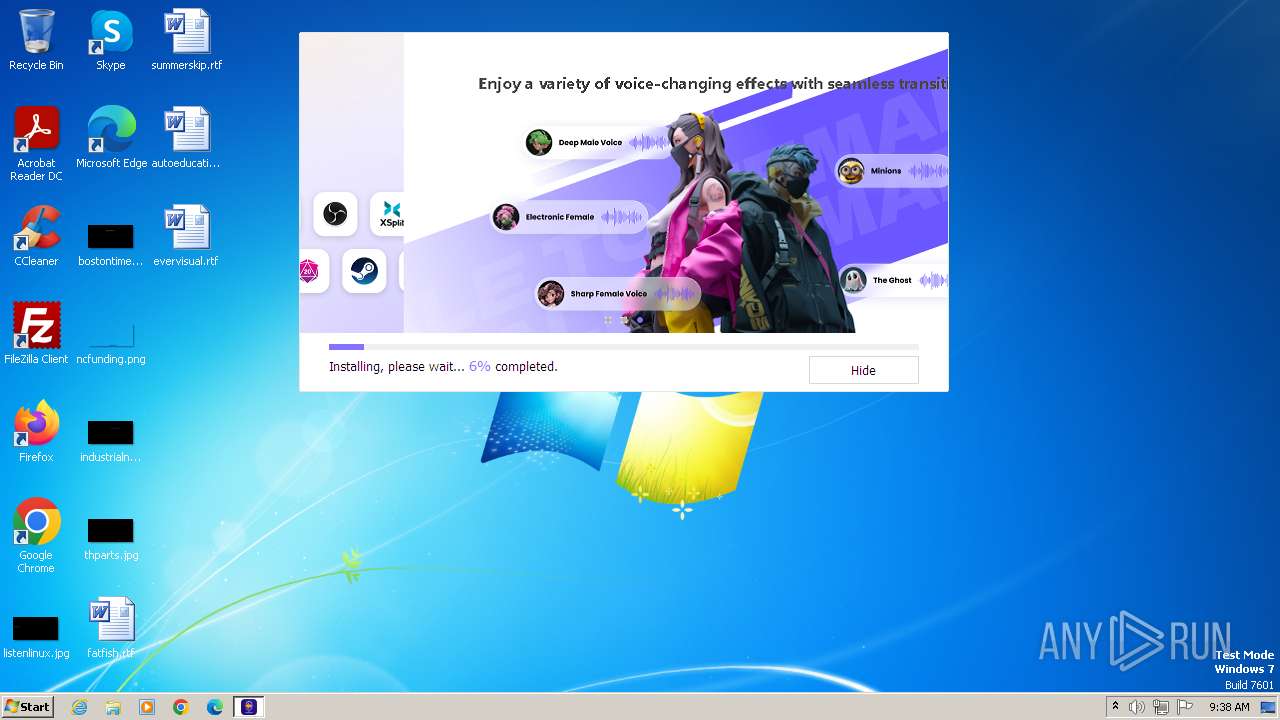The height and width of the screenshot is (720, 1280).
Task: Open Edge from the taskbar
Action: [x=215, y=707]
